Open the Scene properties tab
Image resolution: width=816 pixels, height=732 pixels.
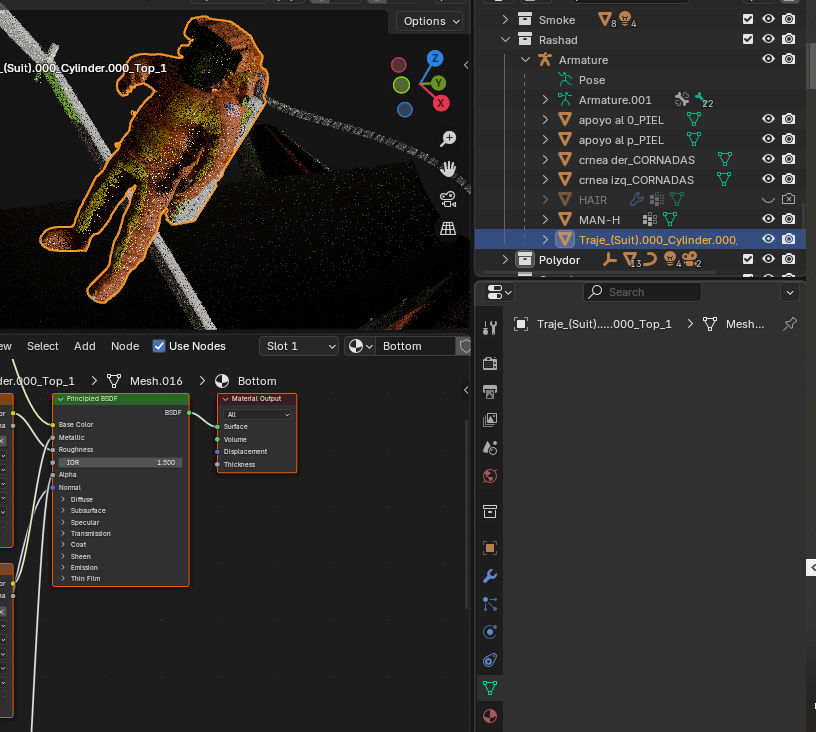point(490,447)
